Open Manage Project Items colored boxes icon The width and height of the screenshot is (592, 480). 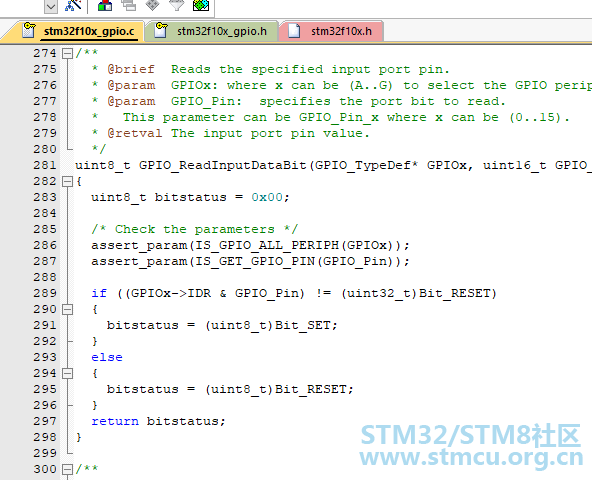click(x=105, y=5)
